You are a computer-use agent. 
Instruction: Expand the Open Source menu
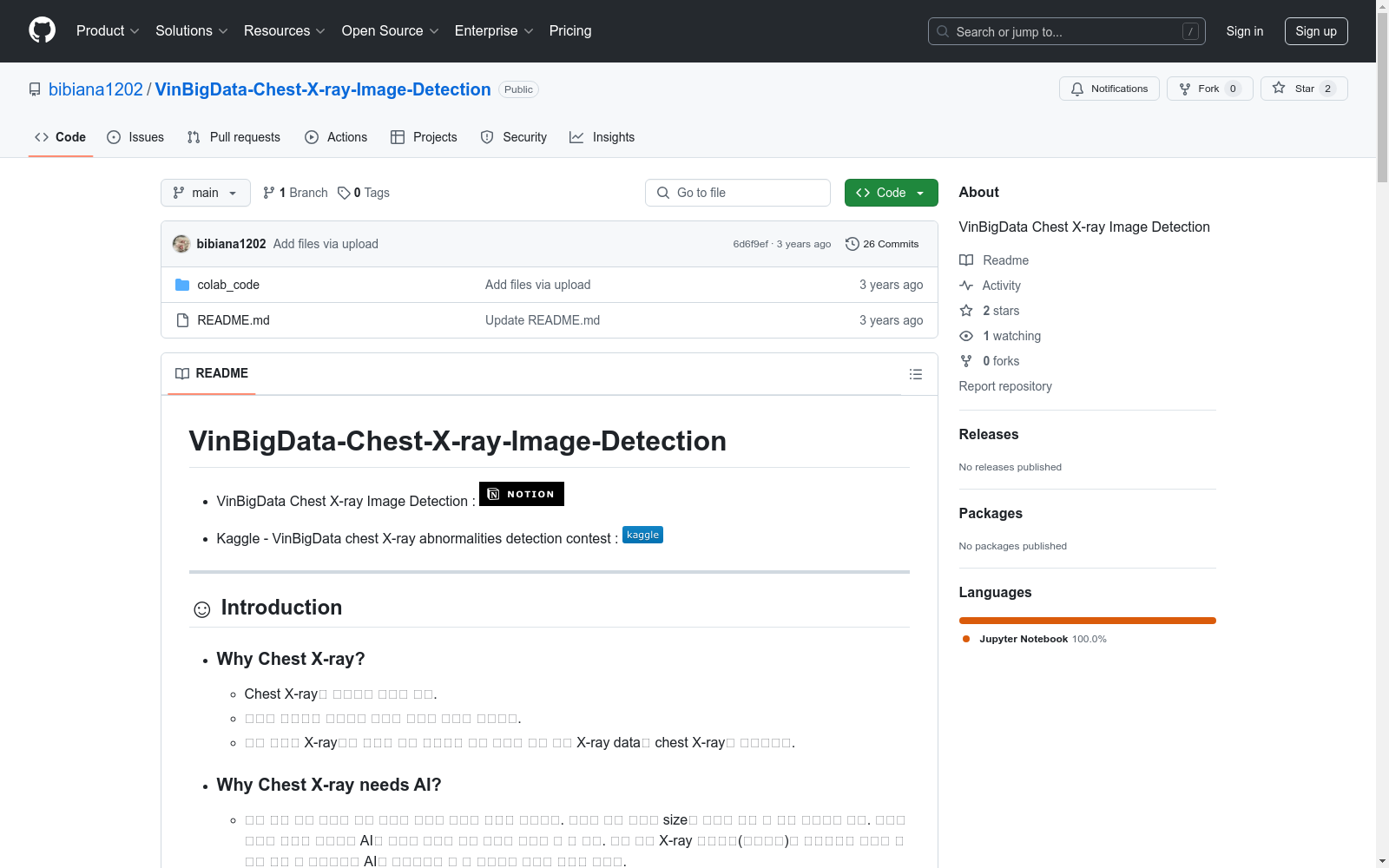tap(391, 30)
